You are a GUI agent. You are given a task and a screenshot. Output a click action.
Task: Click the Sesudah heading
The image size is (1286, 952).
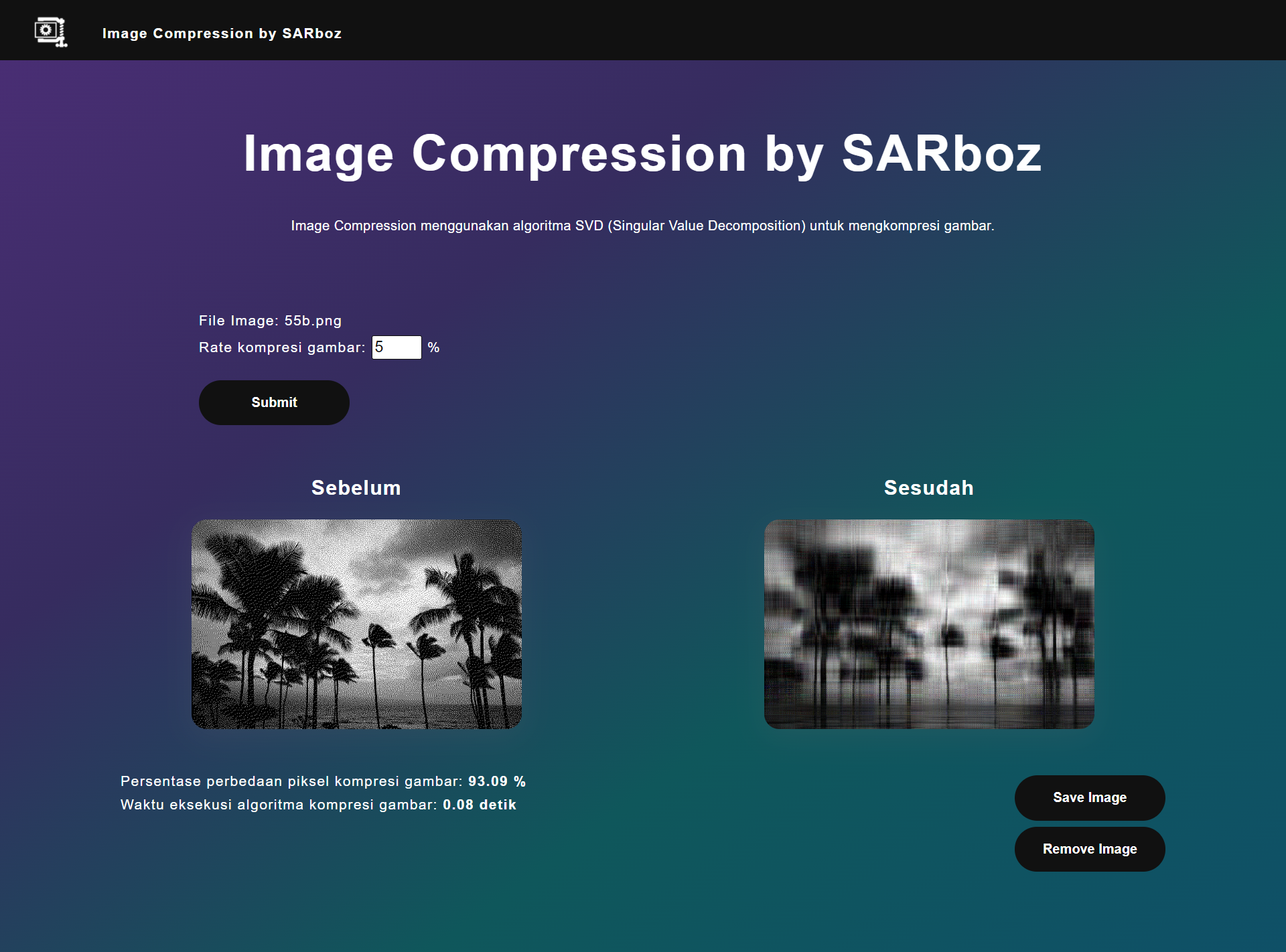pos(928,487)
